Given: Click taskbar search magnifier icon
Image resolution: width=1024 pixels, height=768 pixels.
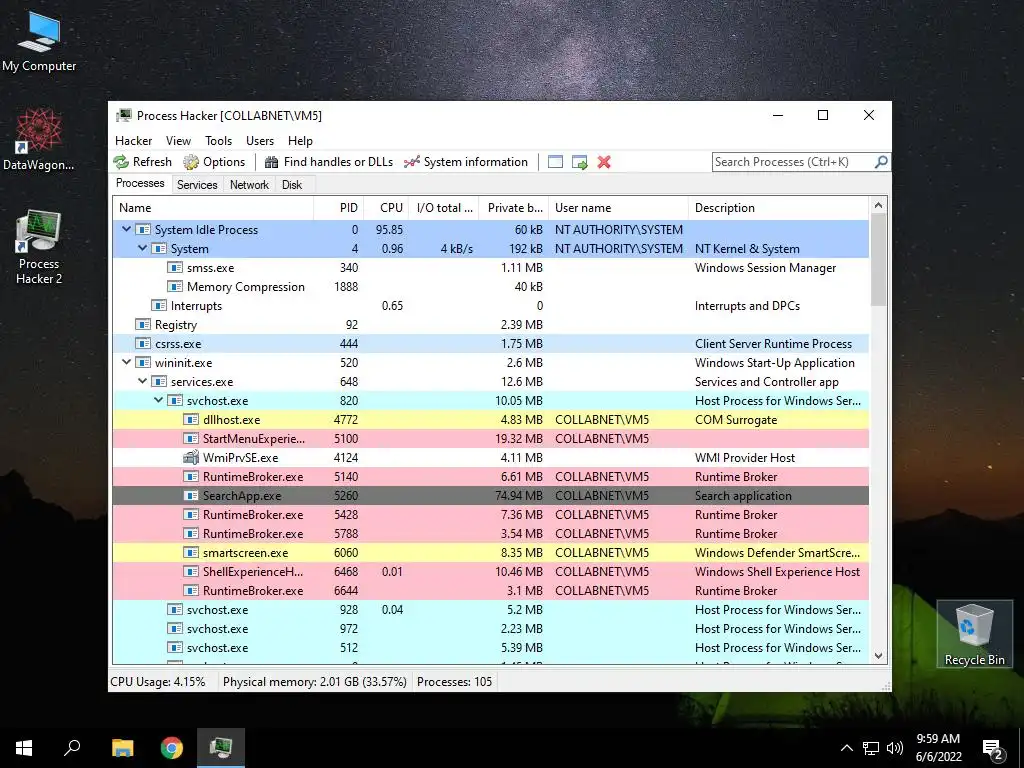Looking at the screenshot, I should [x=72, y=748].
